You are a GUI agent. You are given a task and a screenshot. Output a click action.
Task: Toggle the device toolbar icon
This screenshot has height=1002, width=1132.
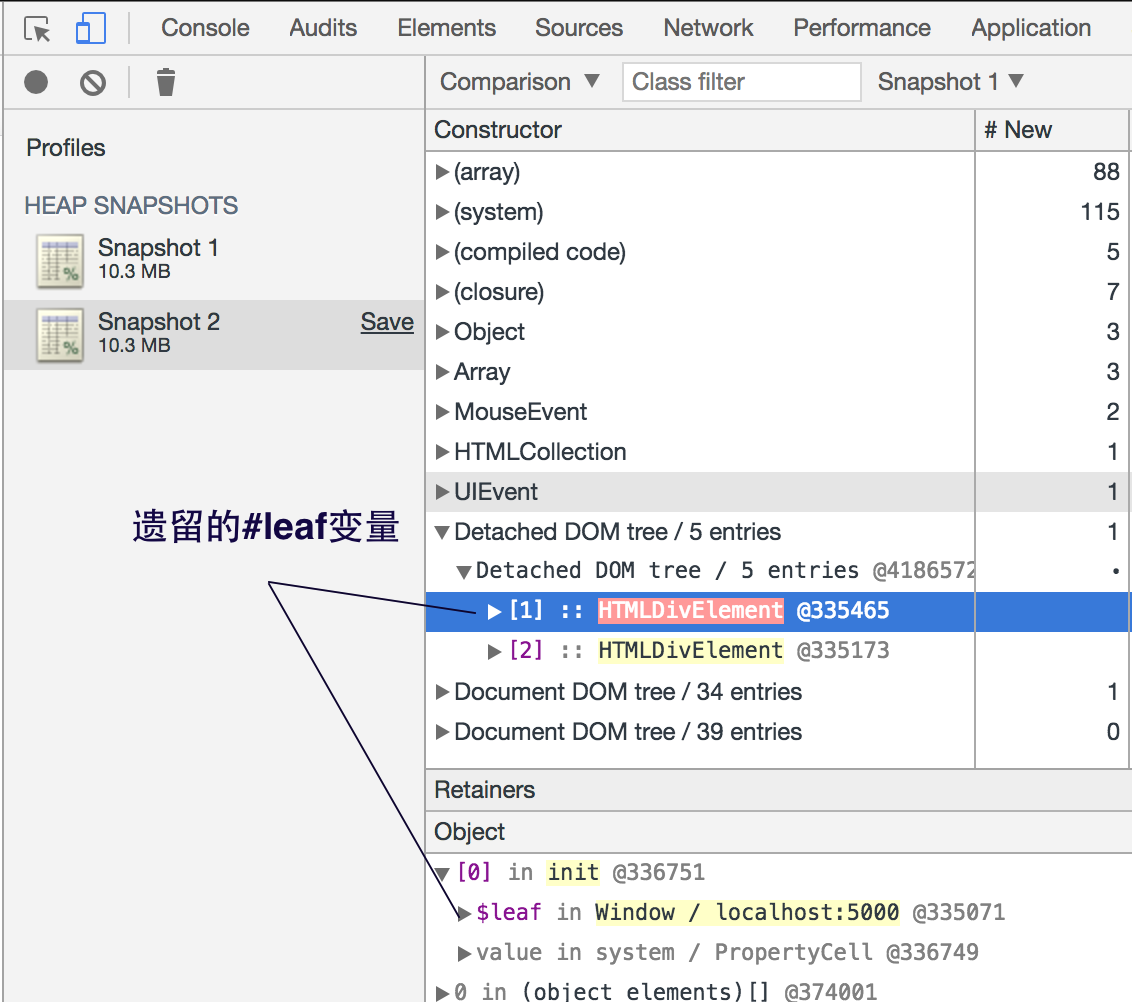tap(91, 29)
